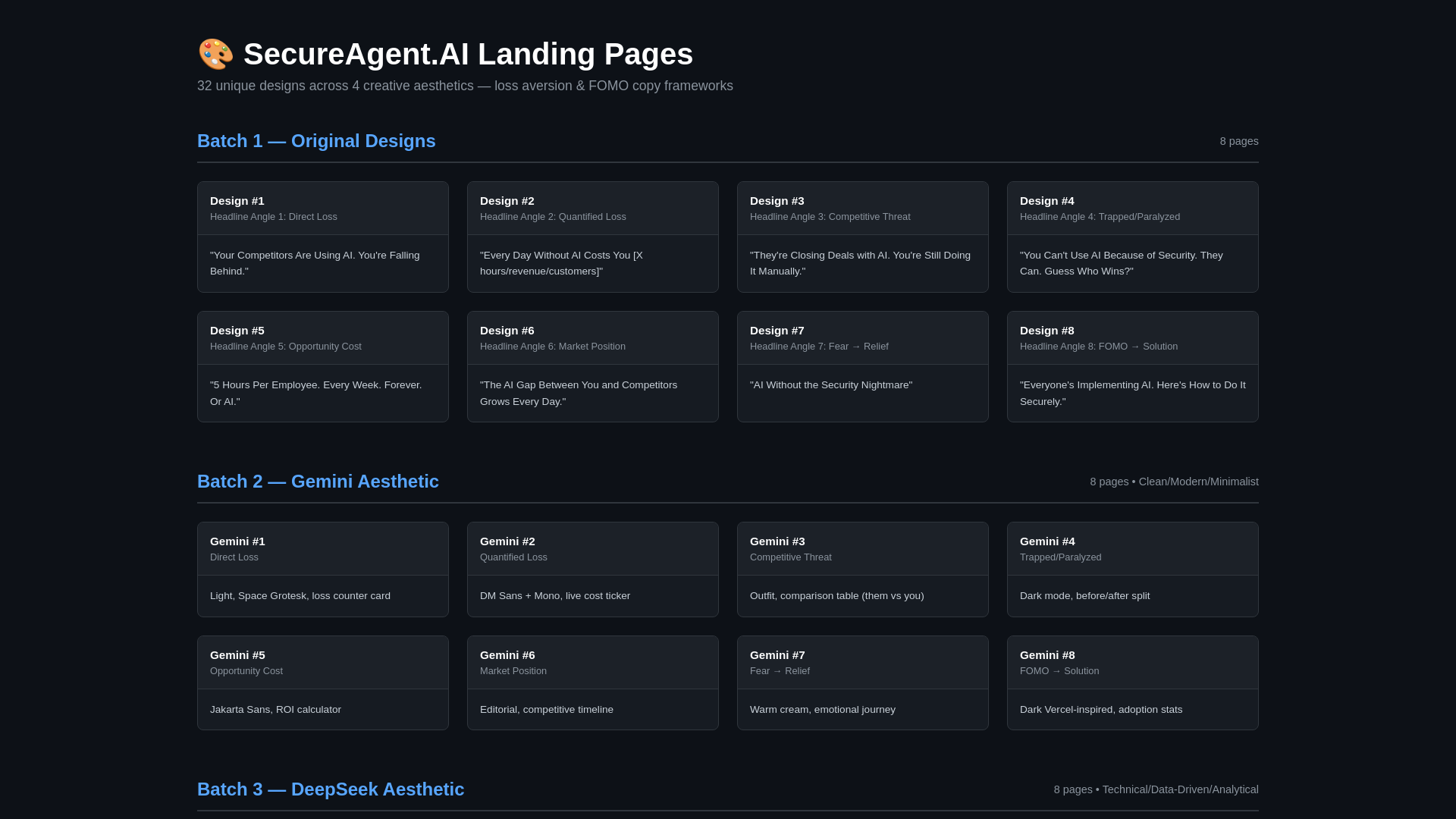This screenshot has height=819, width=1456.
Task: Click the Batch 2 Gemini Aesthetic heading
Action: pyautogui.click(x=318, y=482)
